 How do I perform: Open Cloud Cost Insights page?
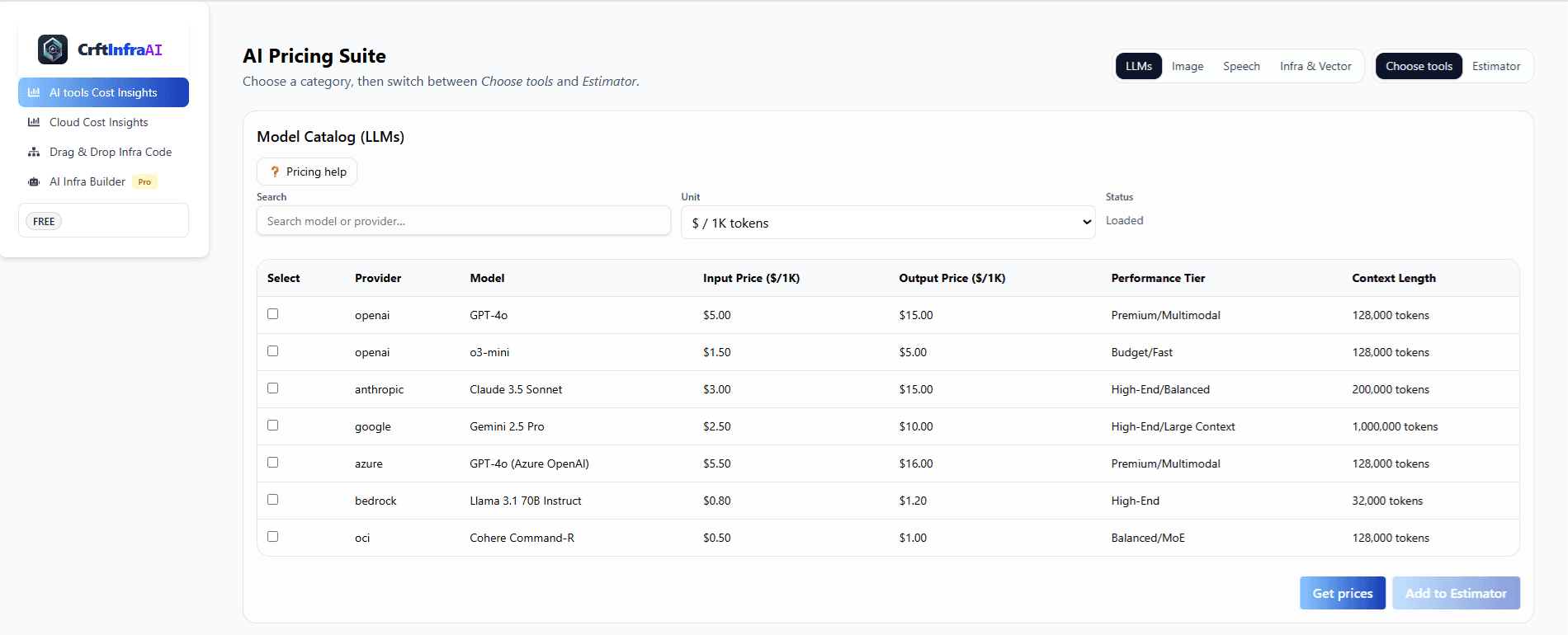103,122
